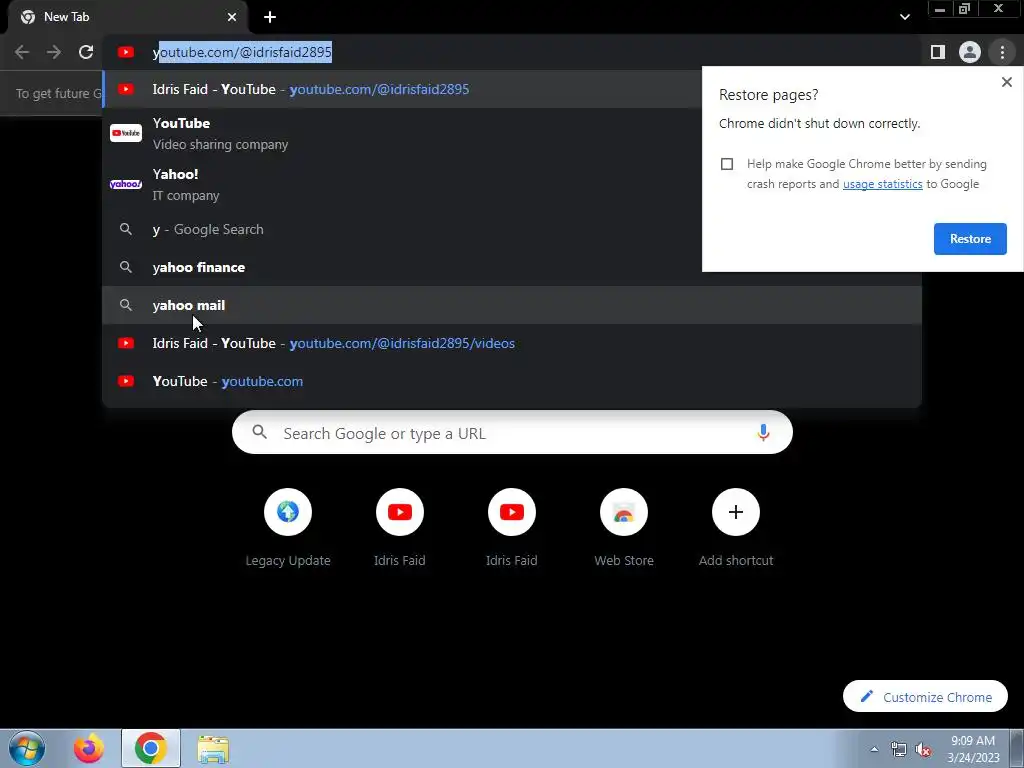
Task: Go forward using the forward arrow
Action: [54, 52]
